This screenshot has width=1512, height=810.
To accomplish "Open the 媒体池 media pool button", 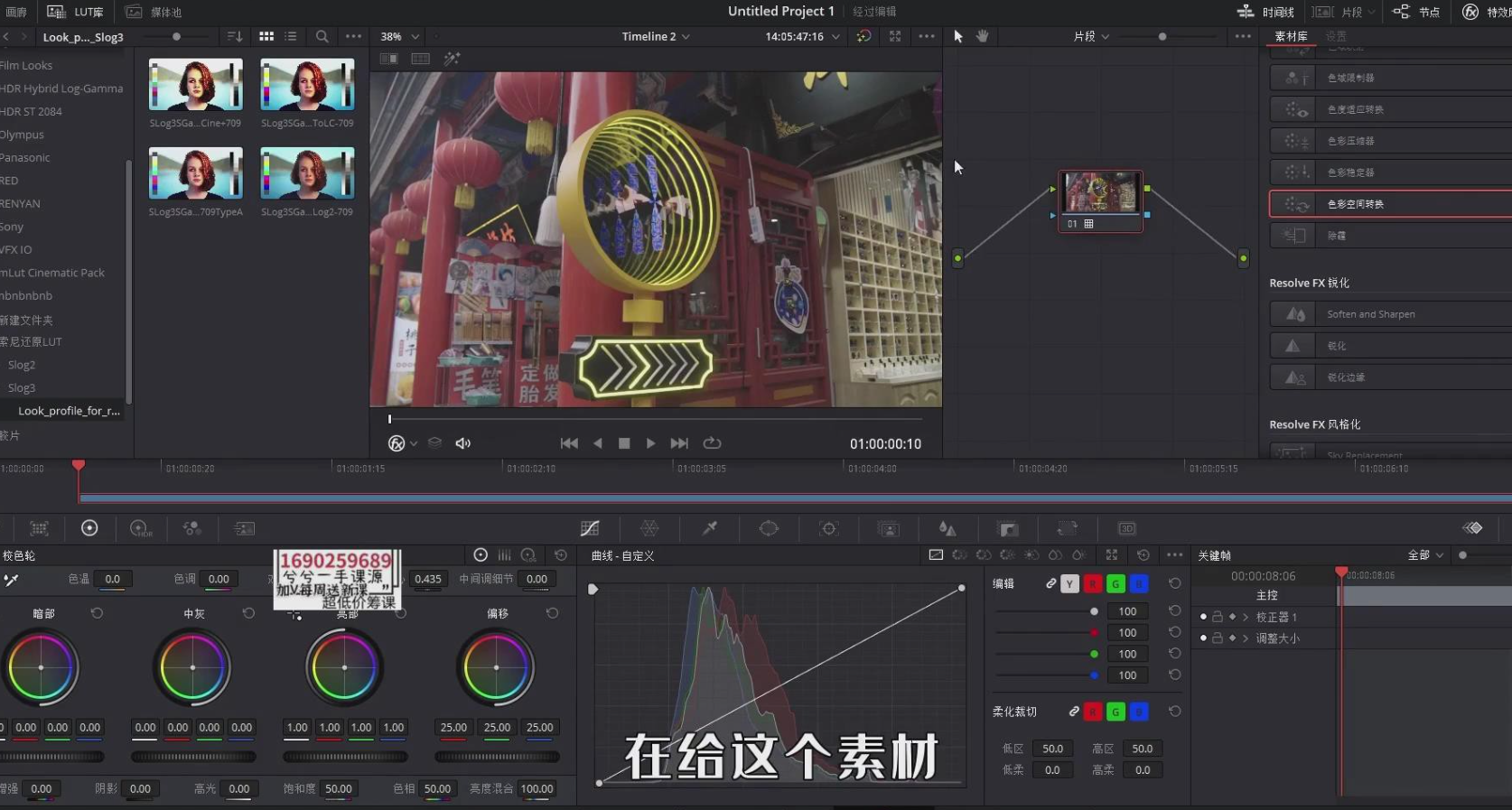I will point(154,12).
